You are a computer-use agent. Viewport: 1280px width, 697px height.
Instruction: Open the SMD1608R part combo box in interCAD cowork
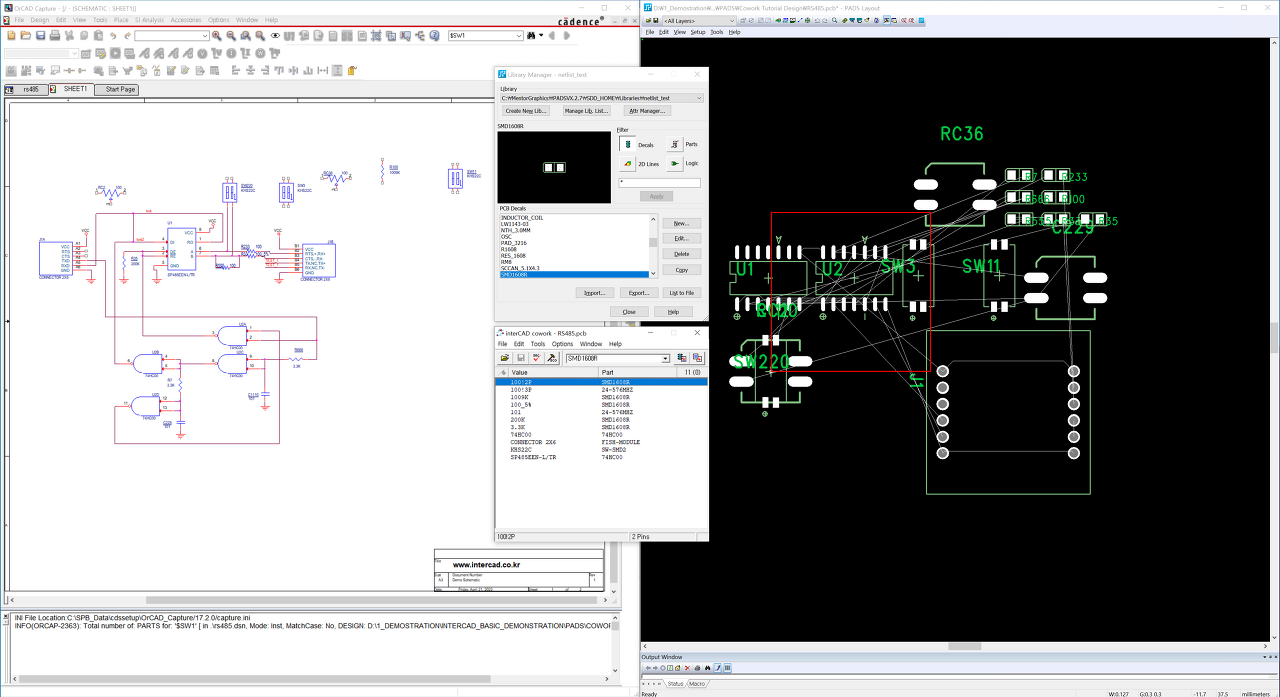[618, 358]
